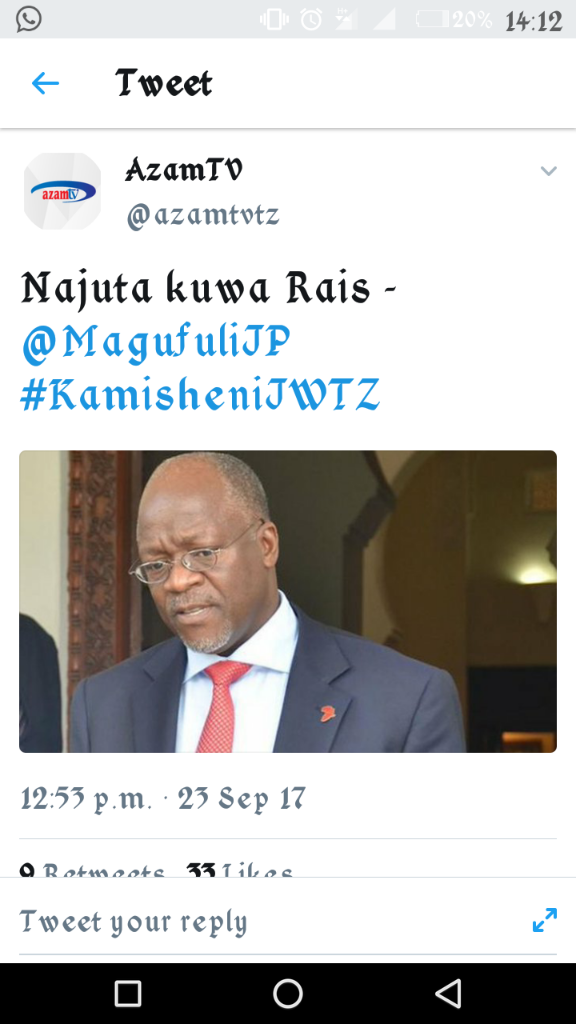
Task: View the 9 Retweets list
Action: tap(92, 871)
